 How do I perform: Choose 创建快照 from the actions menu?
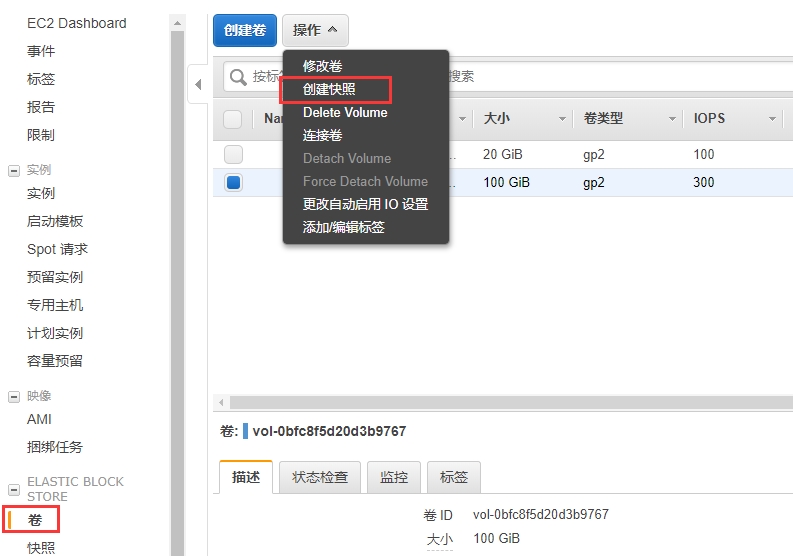[329, 90]
